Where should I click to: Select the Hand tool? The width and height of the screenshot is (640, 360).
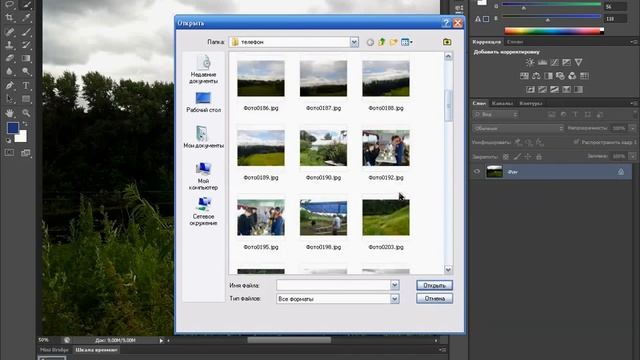click(9, 113)
